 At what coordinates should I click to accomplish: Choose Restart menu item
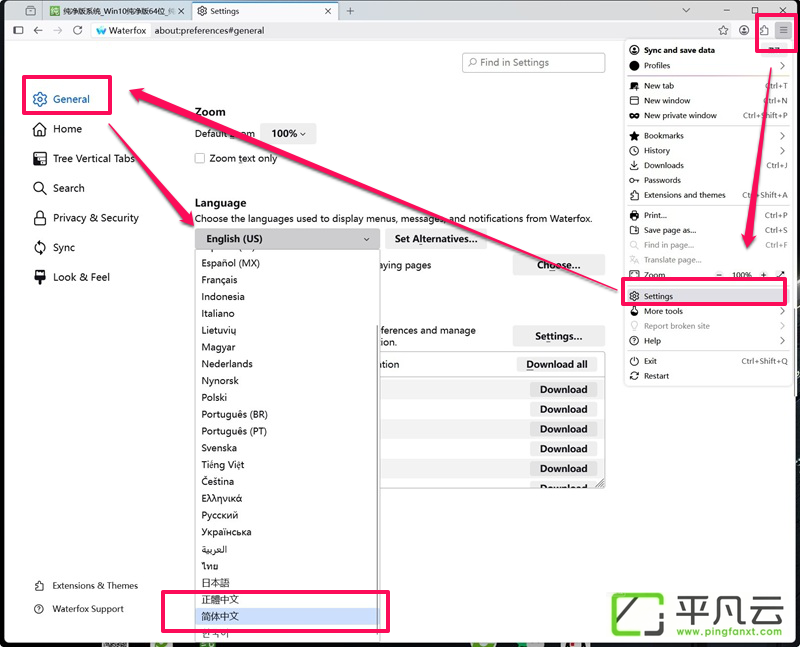point(708,376)
